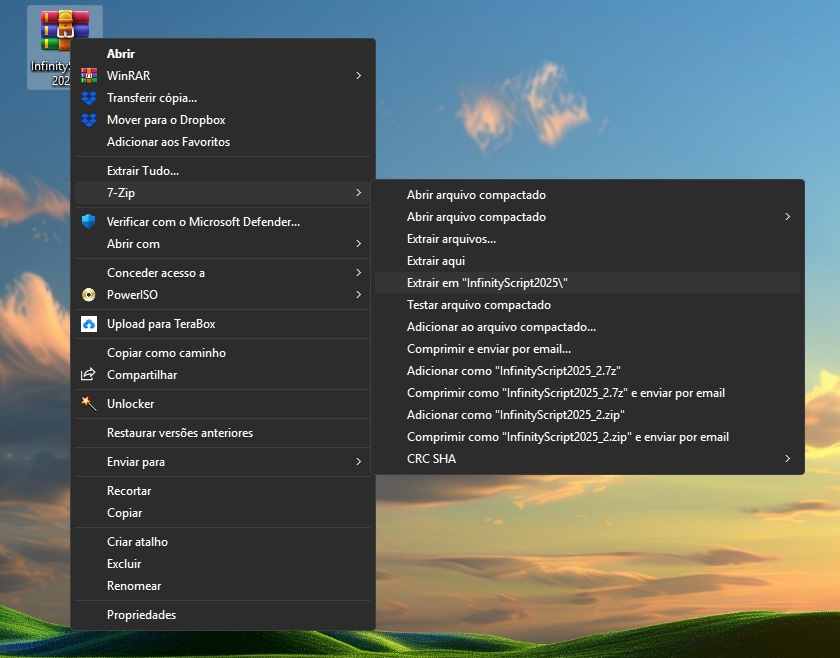Screen dimensions: 840x658
Task: Click Renomear in the context menu
Action: (134, 586)
